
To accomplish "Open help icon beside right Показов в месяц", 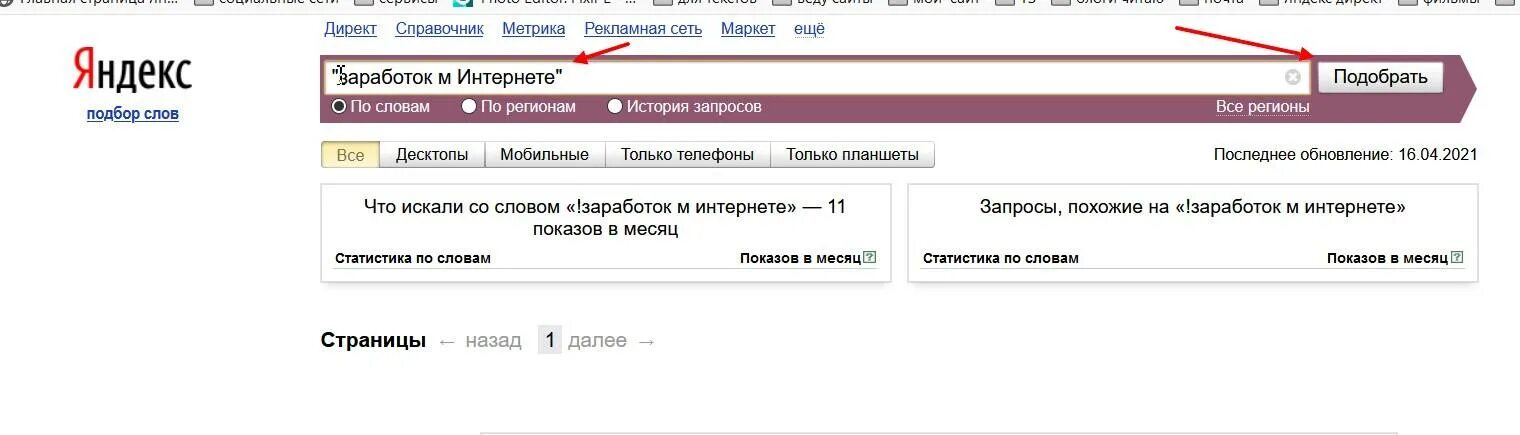I will (x=1457, y=257).
